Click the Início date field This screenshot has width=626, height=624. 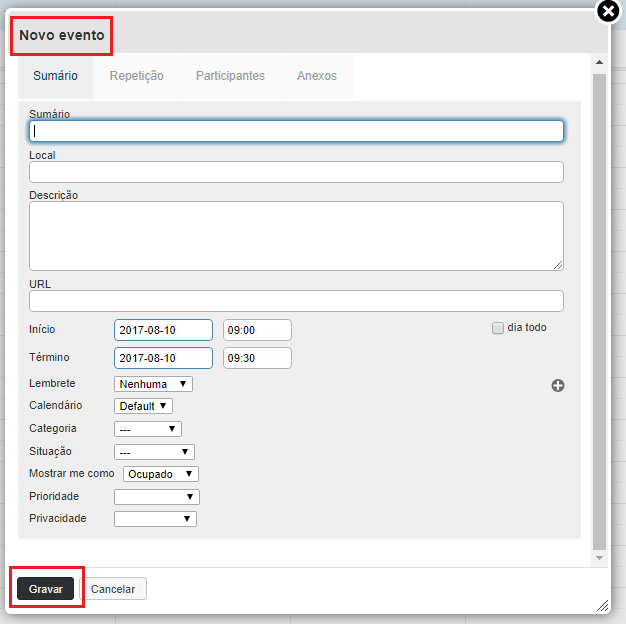[x=164, y=330]
